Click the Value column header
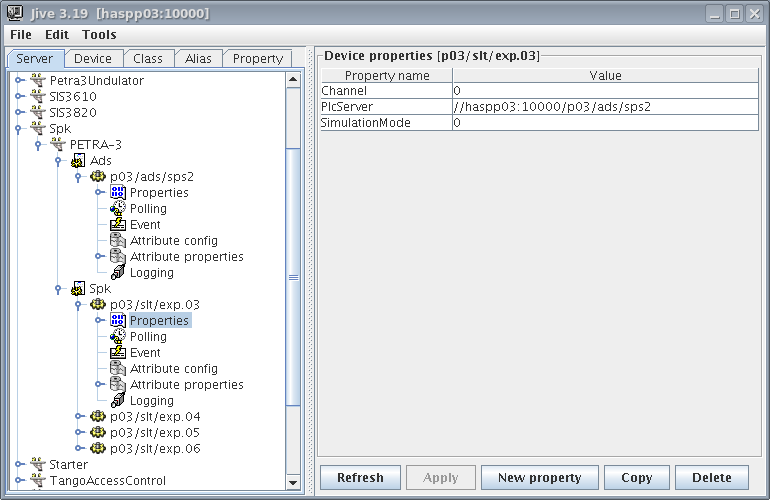The image size is (770, 500). 605,76
